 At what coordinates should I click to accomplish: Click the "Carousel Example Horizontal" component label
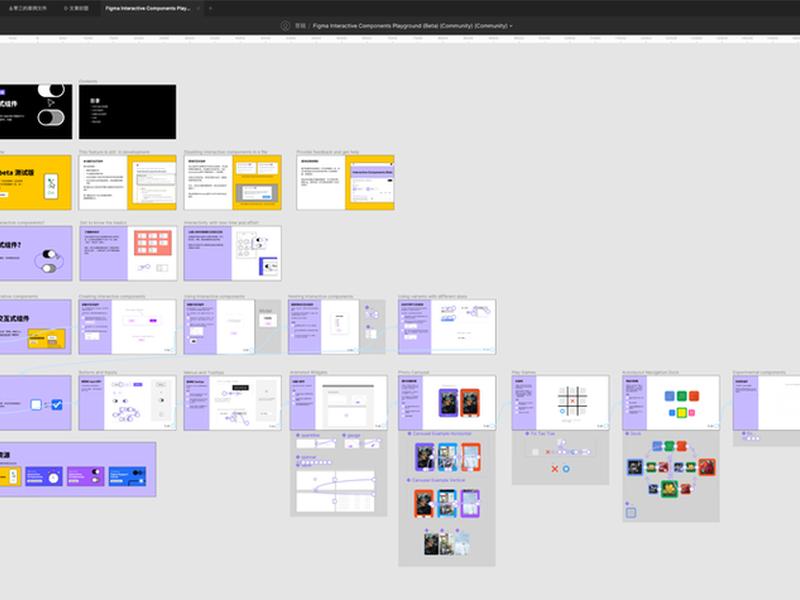(x=442, y=434)
